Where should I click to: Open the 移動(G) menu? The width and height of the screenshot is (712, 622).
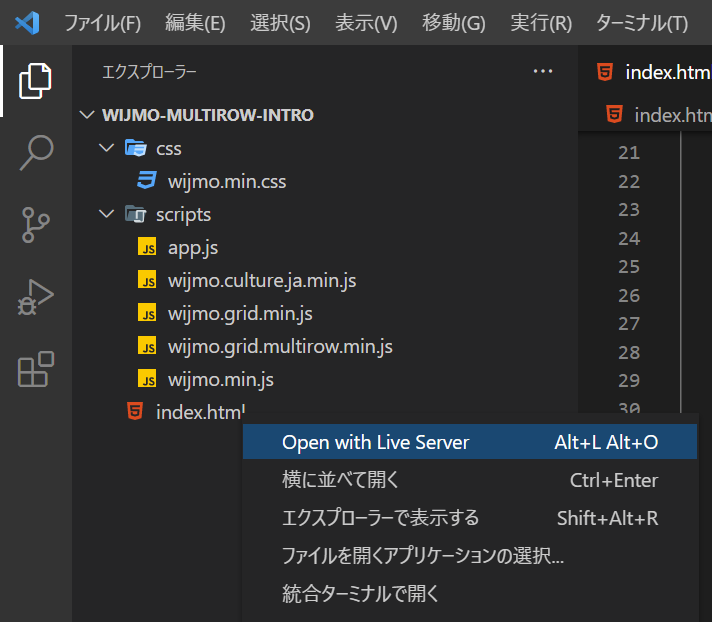click(x=454, y=23)
